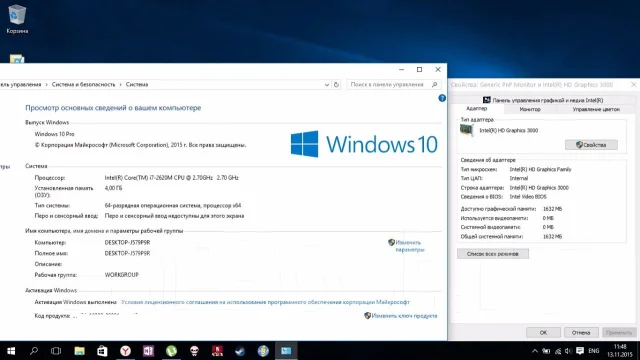
Task: Switch to the Монитор tab
Action: tap(530, 109)
